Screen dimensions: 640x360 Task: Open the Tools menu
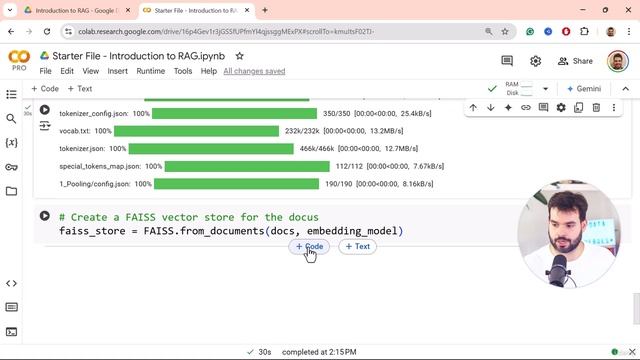click(183, 71)
